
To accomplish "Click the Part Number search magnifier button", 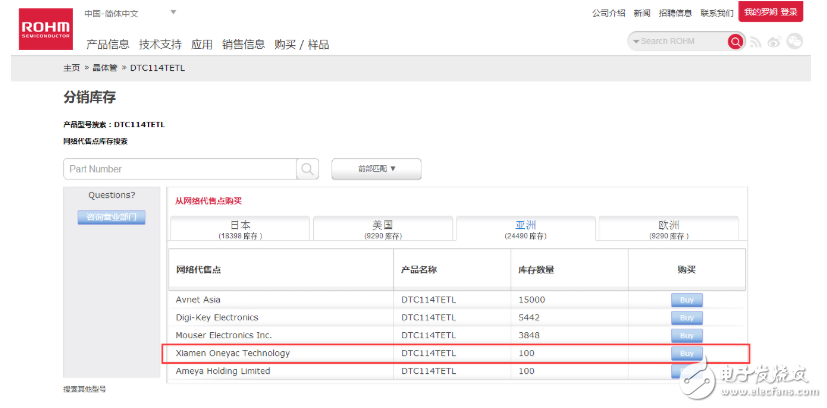I will (307, 169).
